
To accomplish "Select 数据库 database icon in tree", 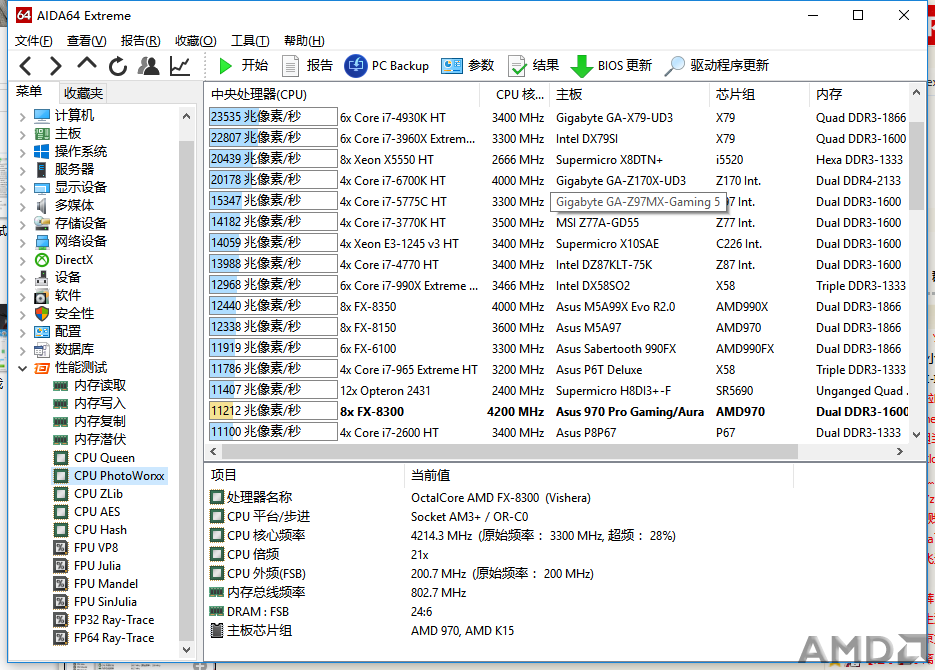I will pyautogui.click(x=42, y=349).
